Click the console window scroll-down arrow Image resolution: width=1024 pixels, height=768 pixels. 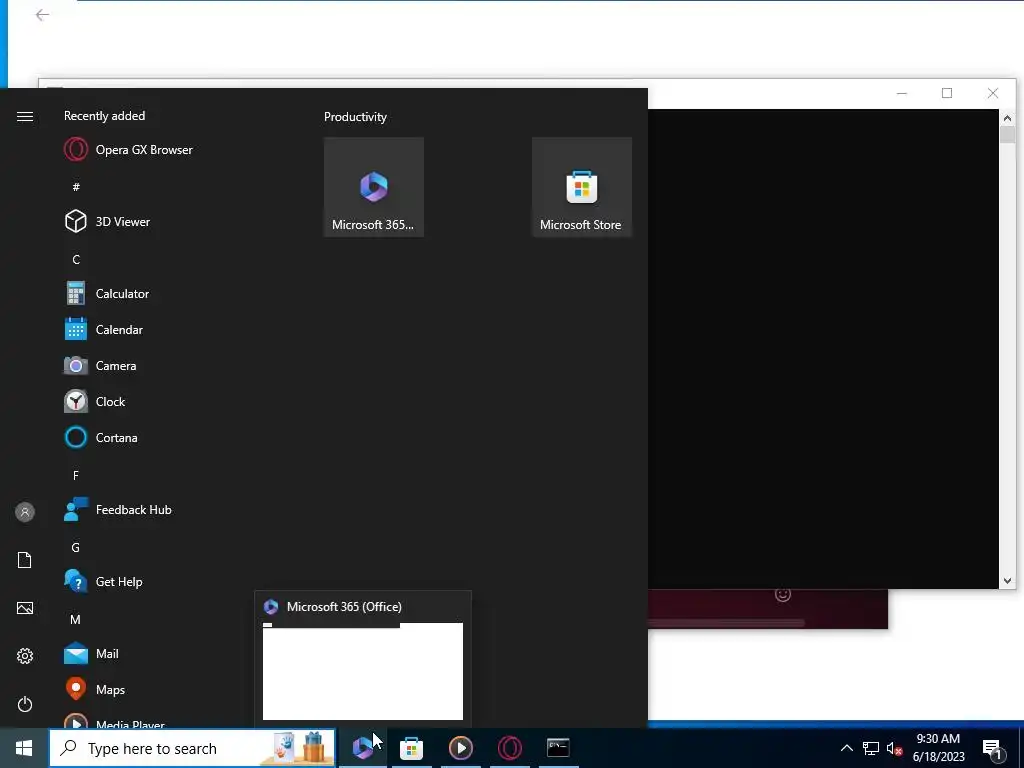[x=1007, y=580]
